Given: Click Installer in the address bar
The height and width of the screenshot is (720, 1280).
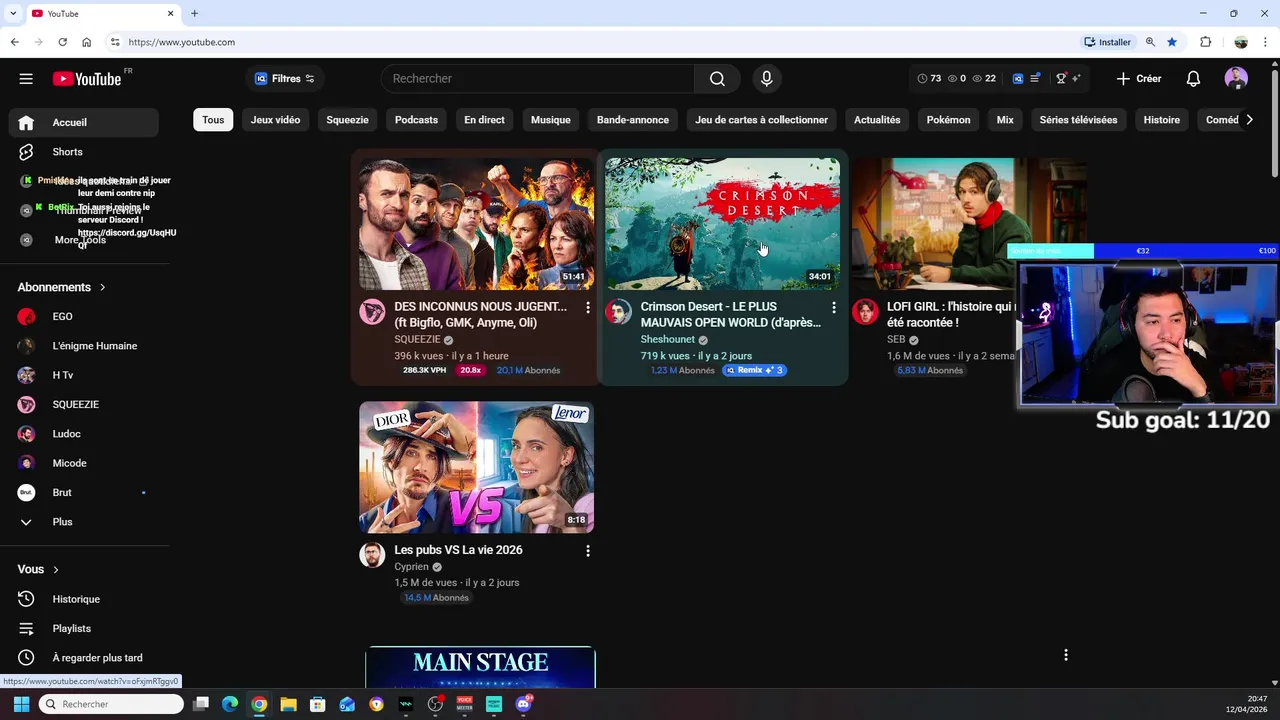Looking at the screenshot, I should pyautogui.click(x=1107, y=42).
